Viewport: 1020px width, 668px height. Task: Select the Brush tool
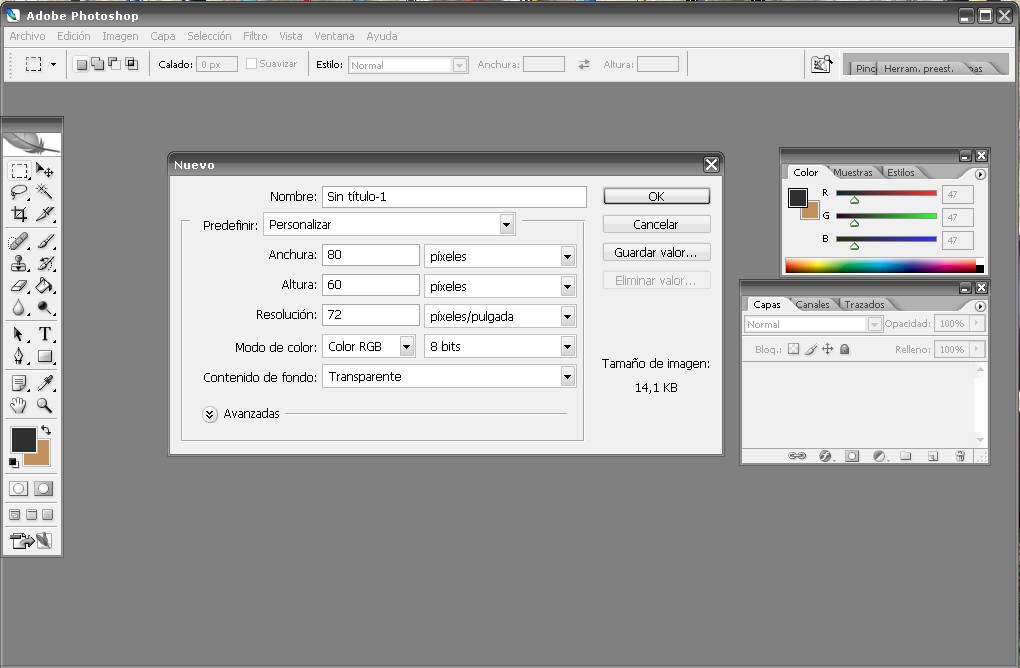pyautogui.click(x=44, y=242)
